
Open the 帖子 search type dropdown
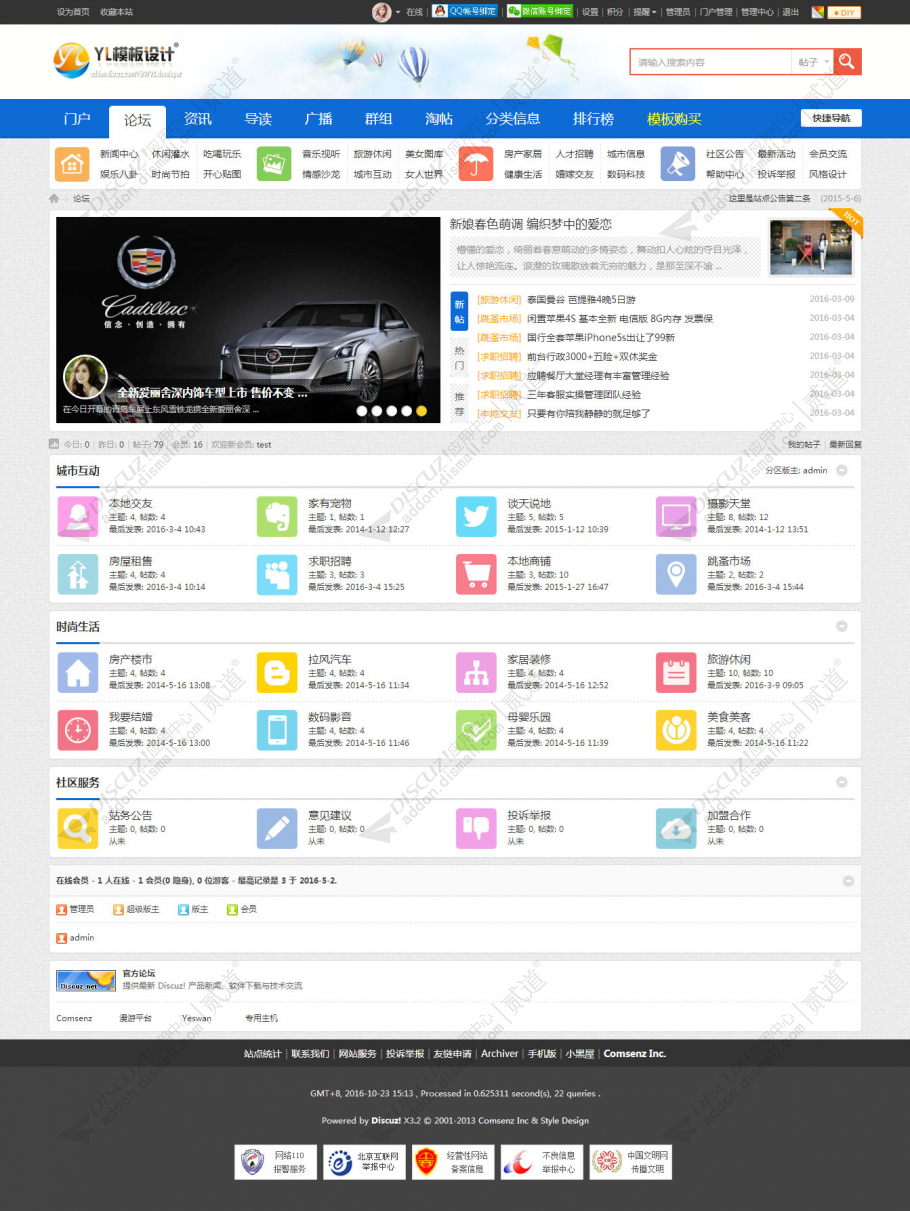812,62
